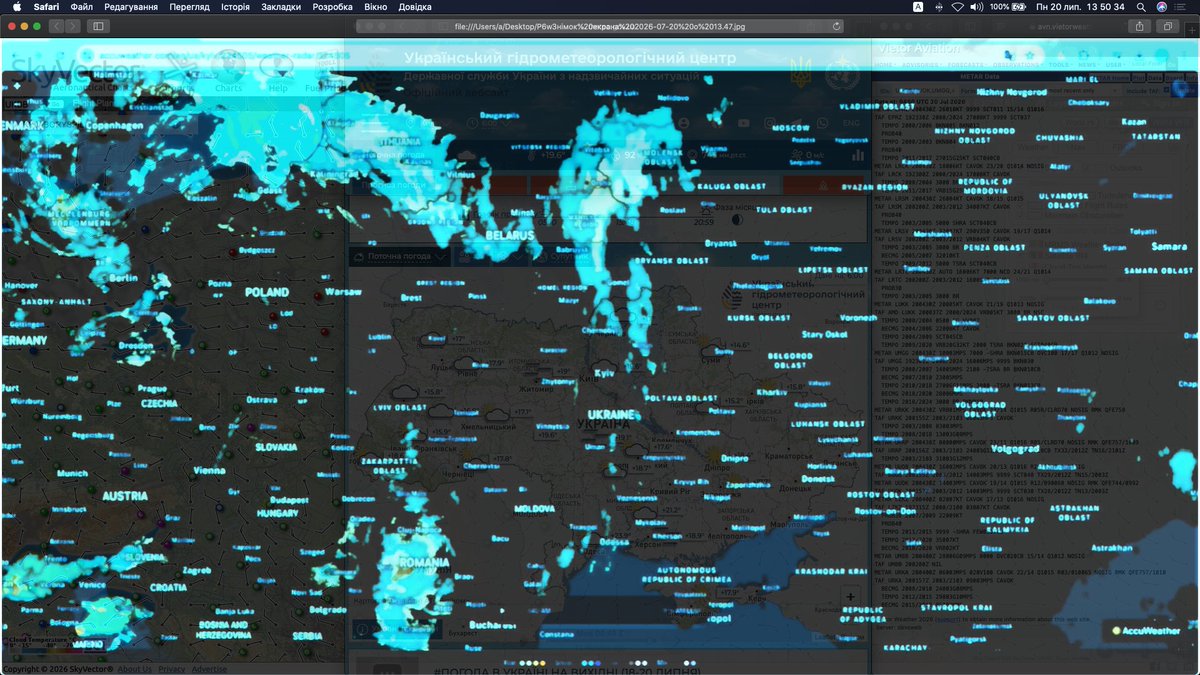1200x675 pixels.
Task: Open the Apple menu
Action: pyautogui.click(x=16, y=7)
